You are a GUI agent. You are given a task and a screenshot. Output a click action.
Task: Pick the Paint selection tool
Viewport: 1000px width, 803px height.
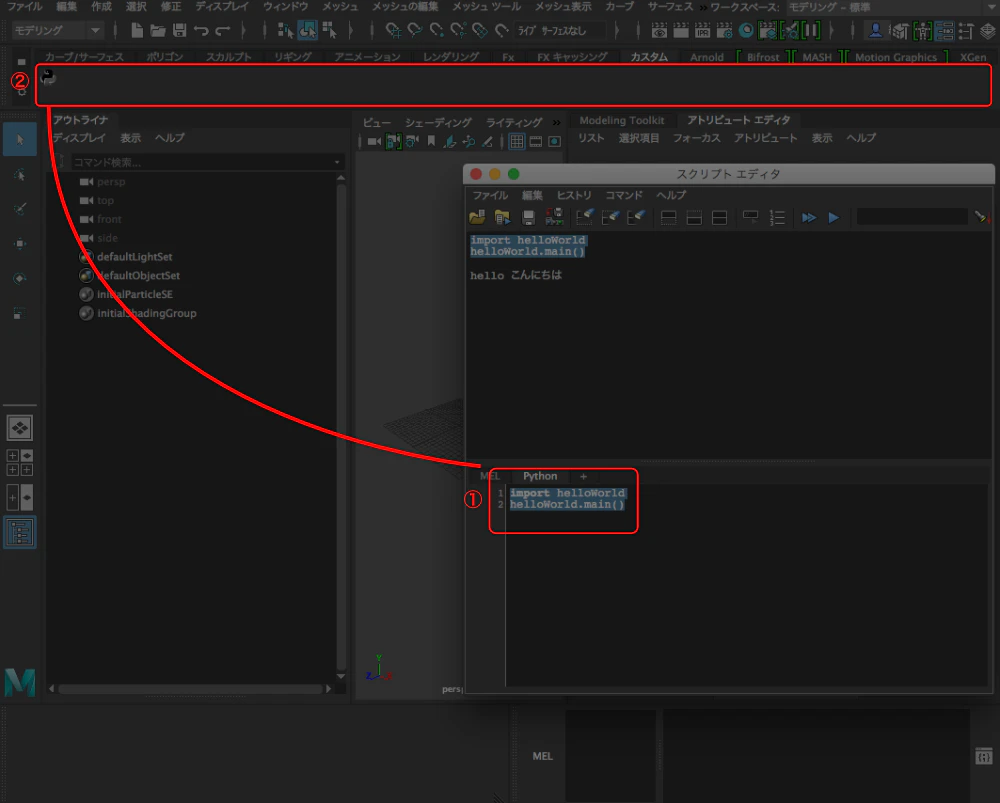pos(20,209)
